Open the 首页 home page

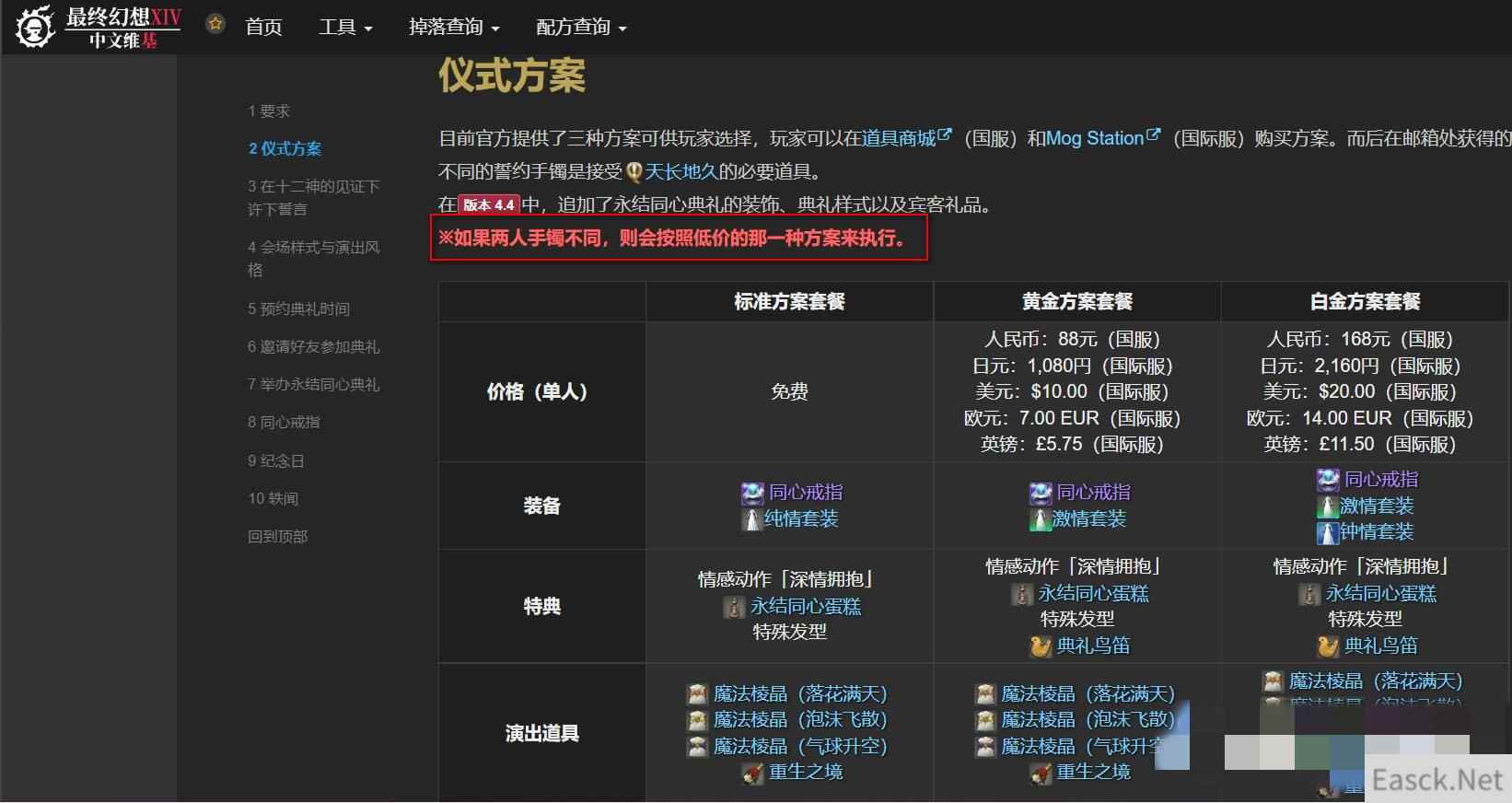pos(263,27)
